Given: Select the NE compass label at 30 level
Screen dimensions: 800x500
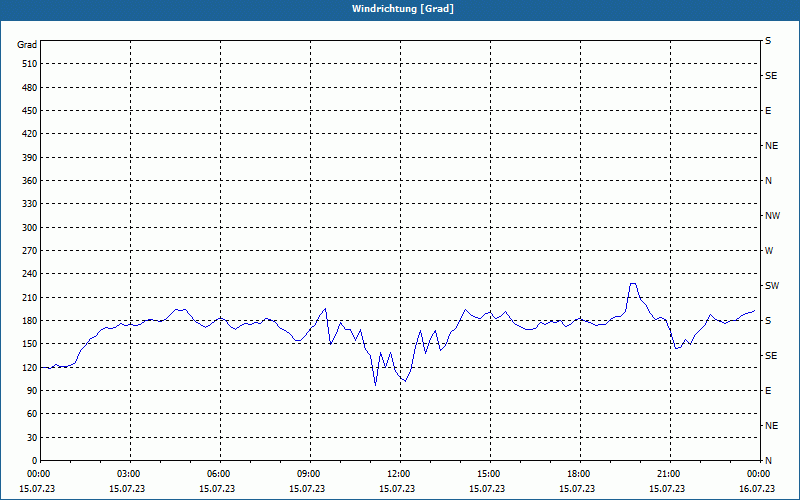Looking at the screenshot, I should [x=771, y=426].
